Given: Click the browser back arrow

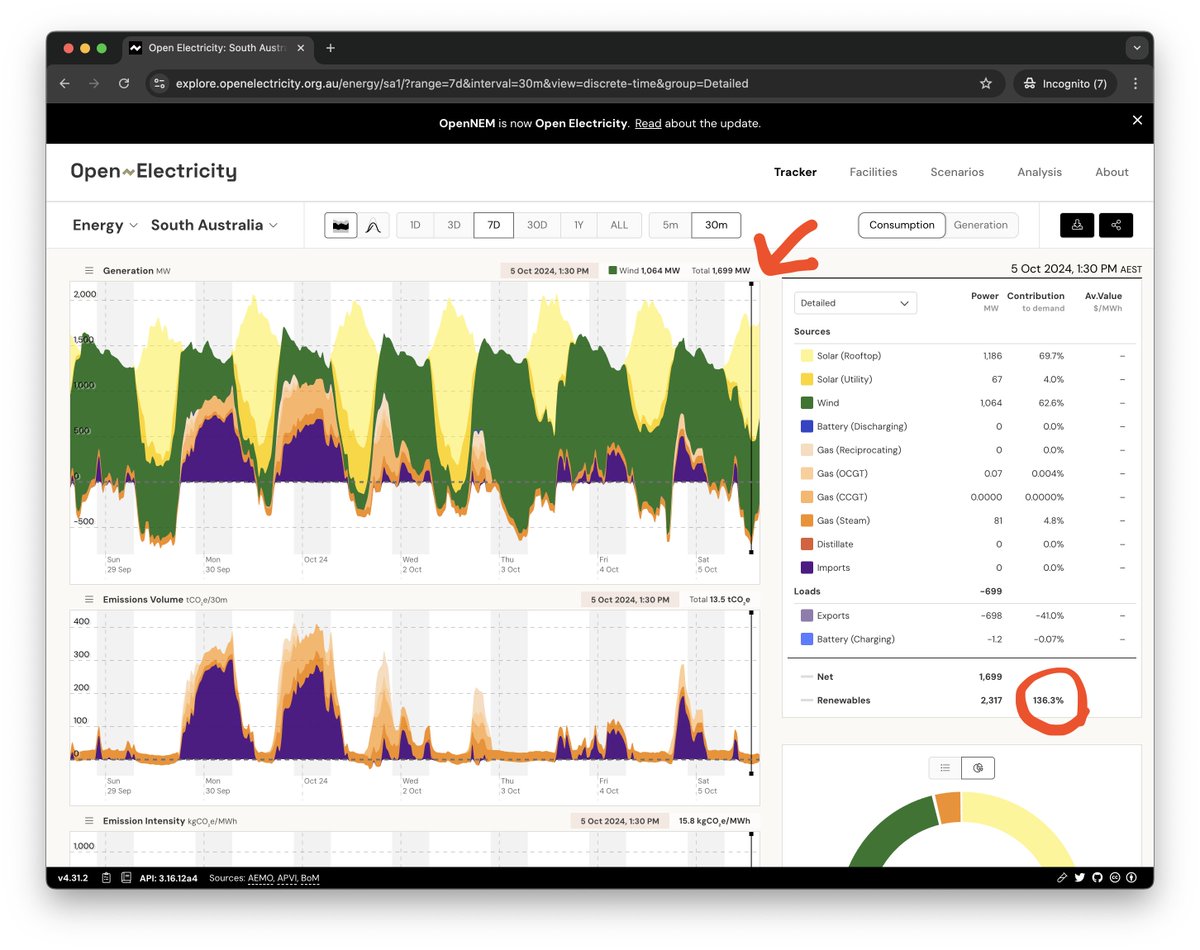Looking at the screenshot, I should pyautogui.click(x=65, y=84).
